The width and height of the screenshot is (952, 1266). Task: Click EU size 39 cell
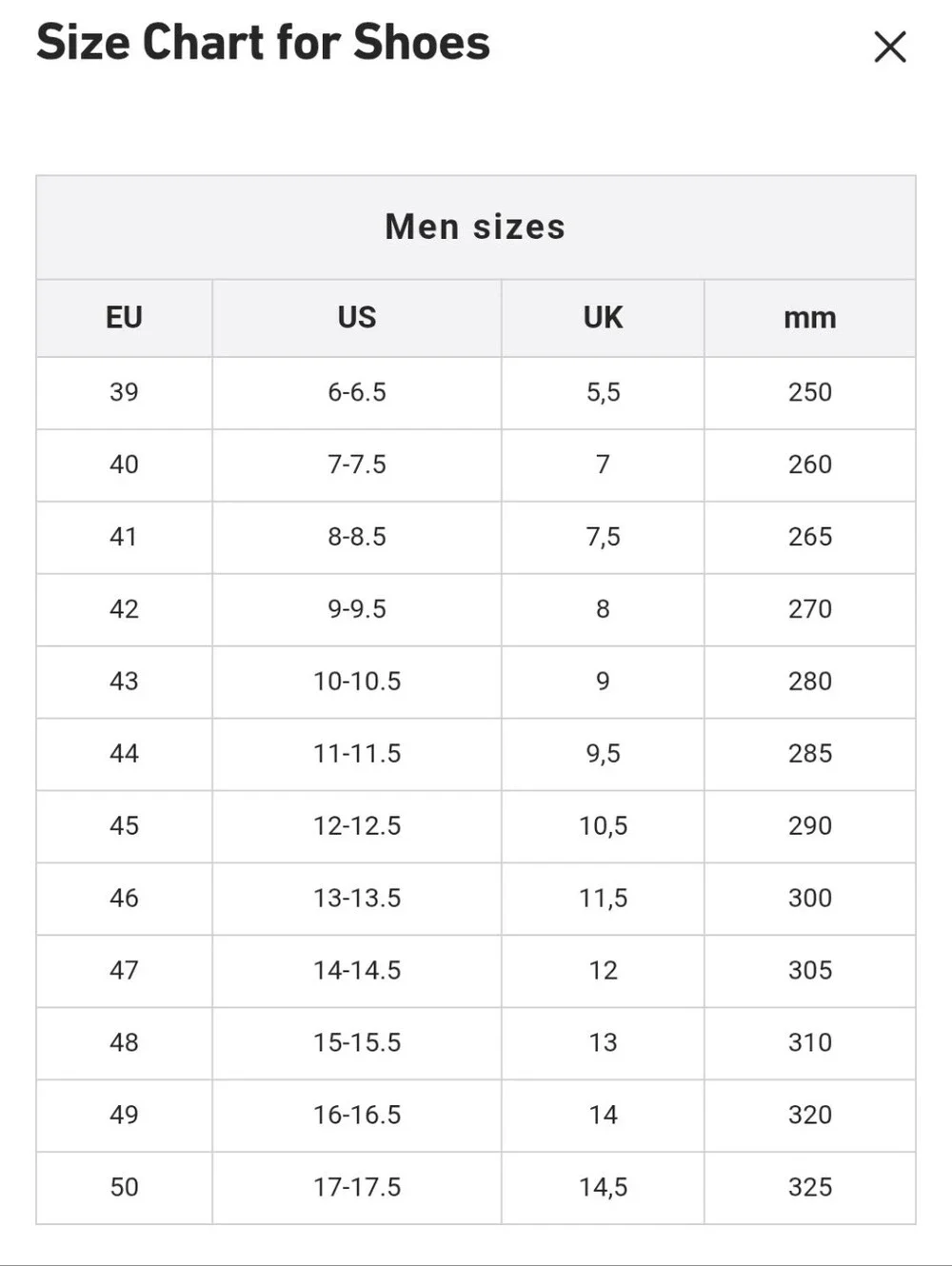click(x=124, y=392)
